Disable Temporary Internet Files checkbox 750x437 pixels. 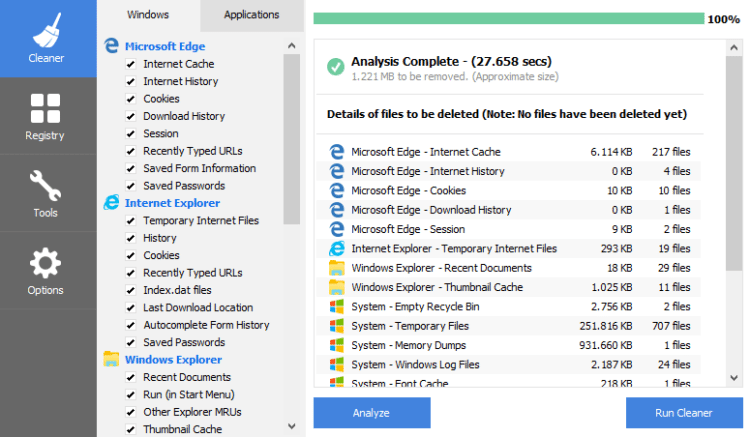click(x=131, y=220)
